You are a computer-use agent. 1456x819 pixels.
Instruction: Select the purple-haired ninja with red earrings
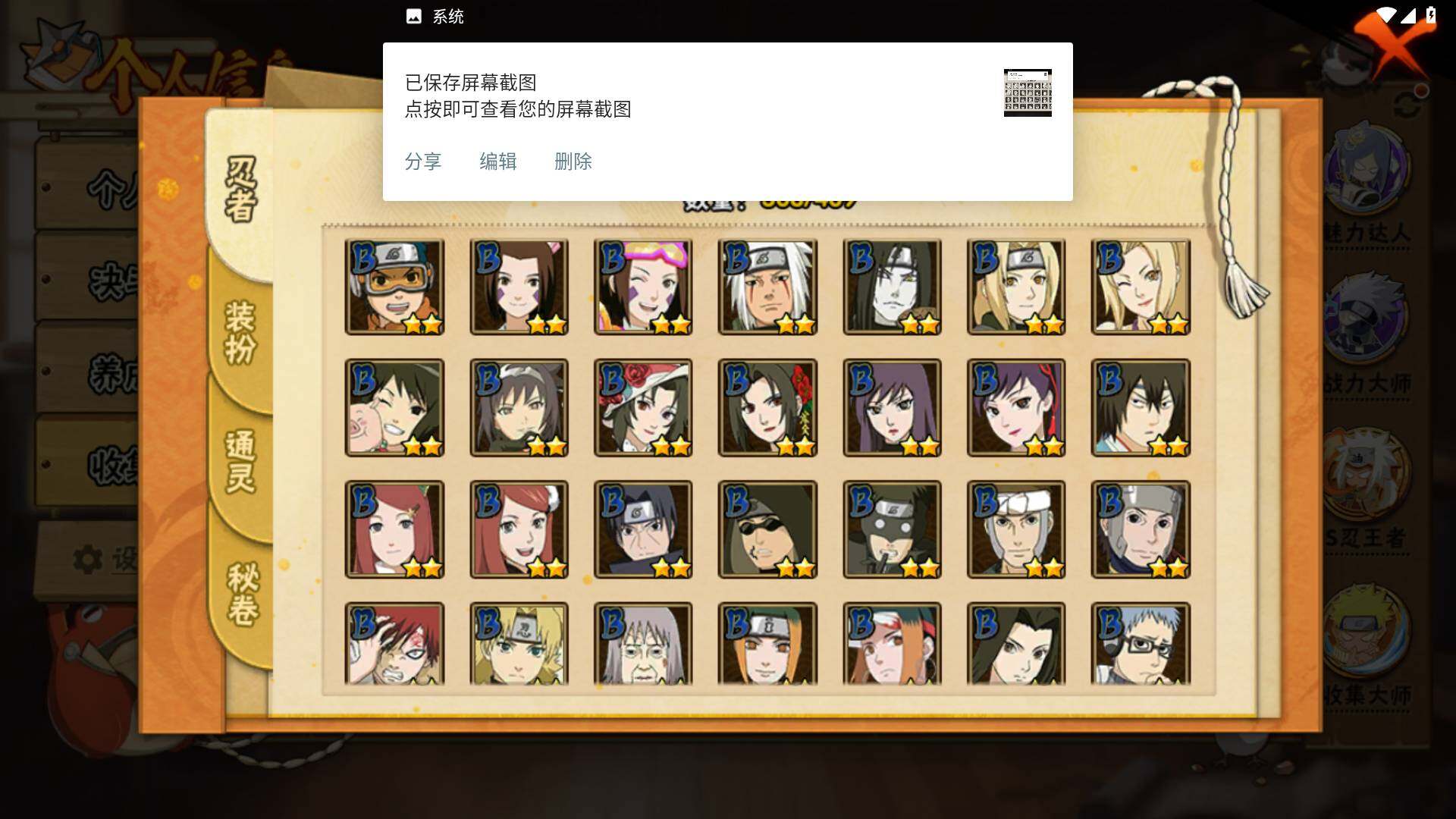1016,408
